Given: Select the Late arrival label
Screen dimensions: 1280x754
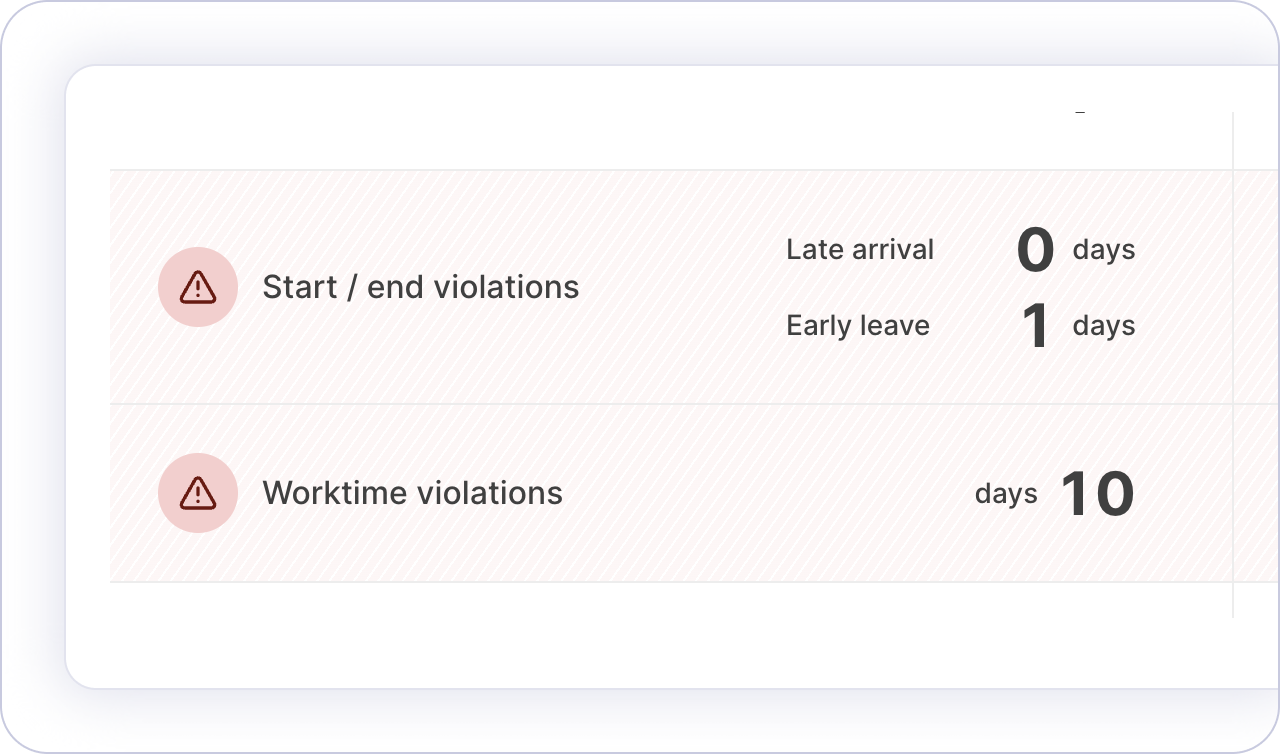Looking at the screenshot, I should 860,249.
